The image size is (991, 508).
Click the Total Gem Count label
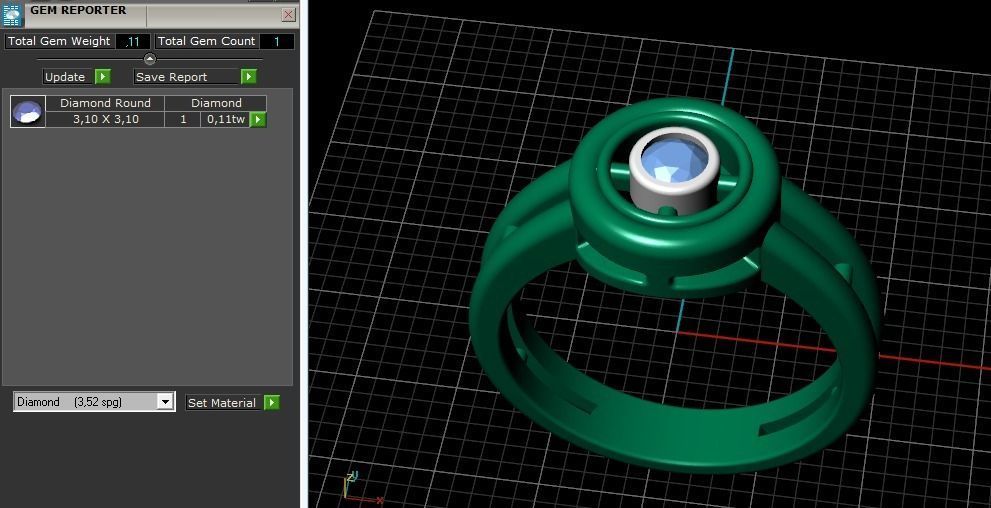coord(207,41)
